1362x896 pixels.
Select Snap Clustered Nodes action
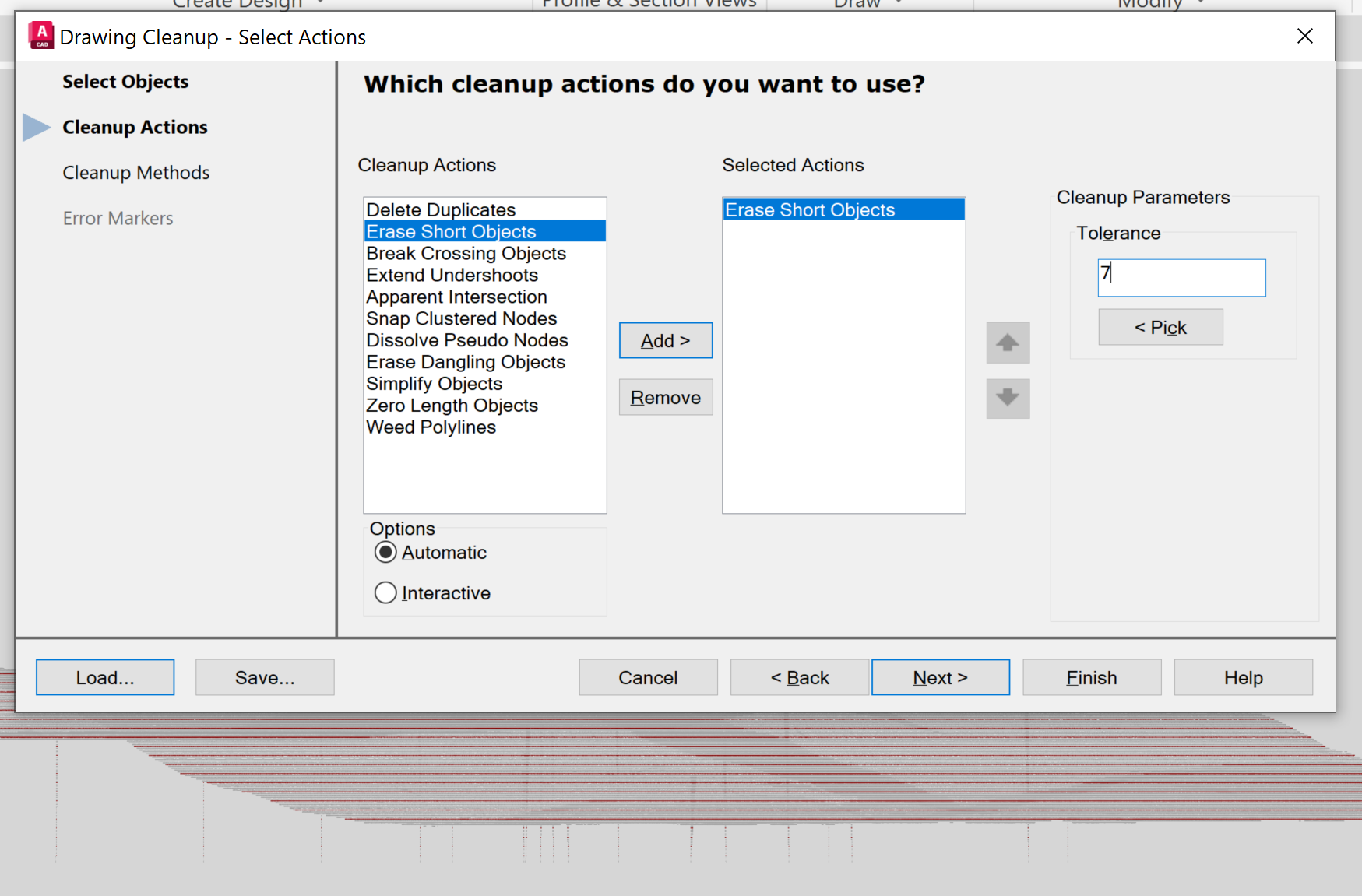[484, 319]
